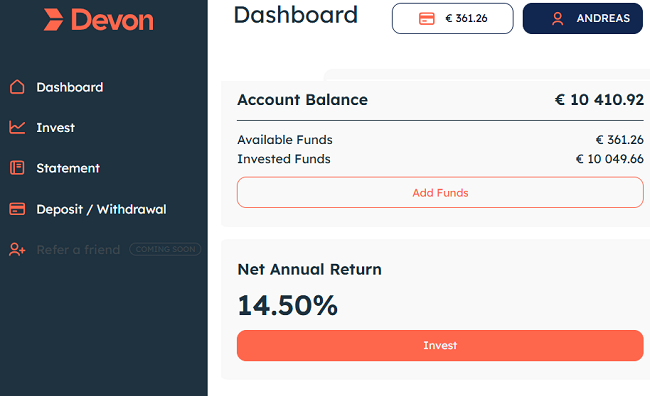Click the Dashboard home icon
650x396 pixels.
(17, 87)
